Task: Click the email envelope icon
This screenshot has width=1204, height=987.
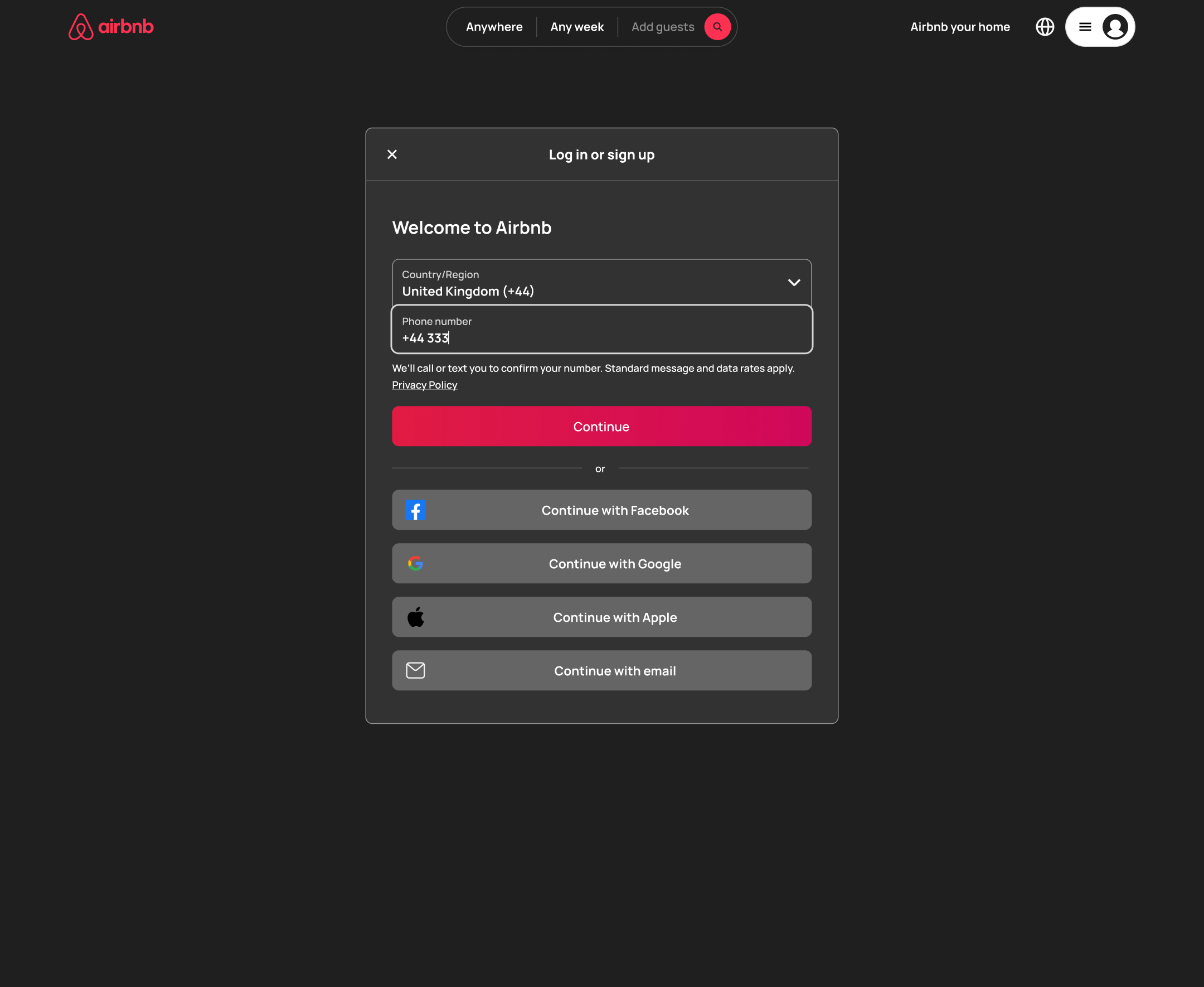Action: tap(415, 670)
